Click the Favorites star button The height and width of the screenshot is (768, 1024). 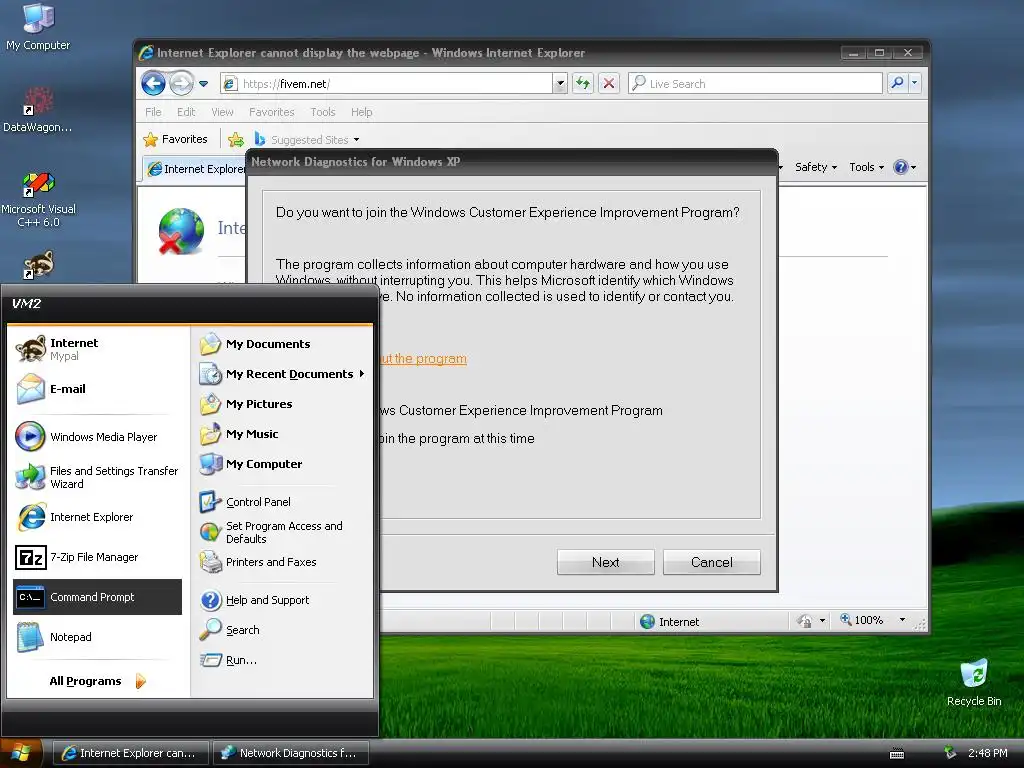tap(175, 139)
